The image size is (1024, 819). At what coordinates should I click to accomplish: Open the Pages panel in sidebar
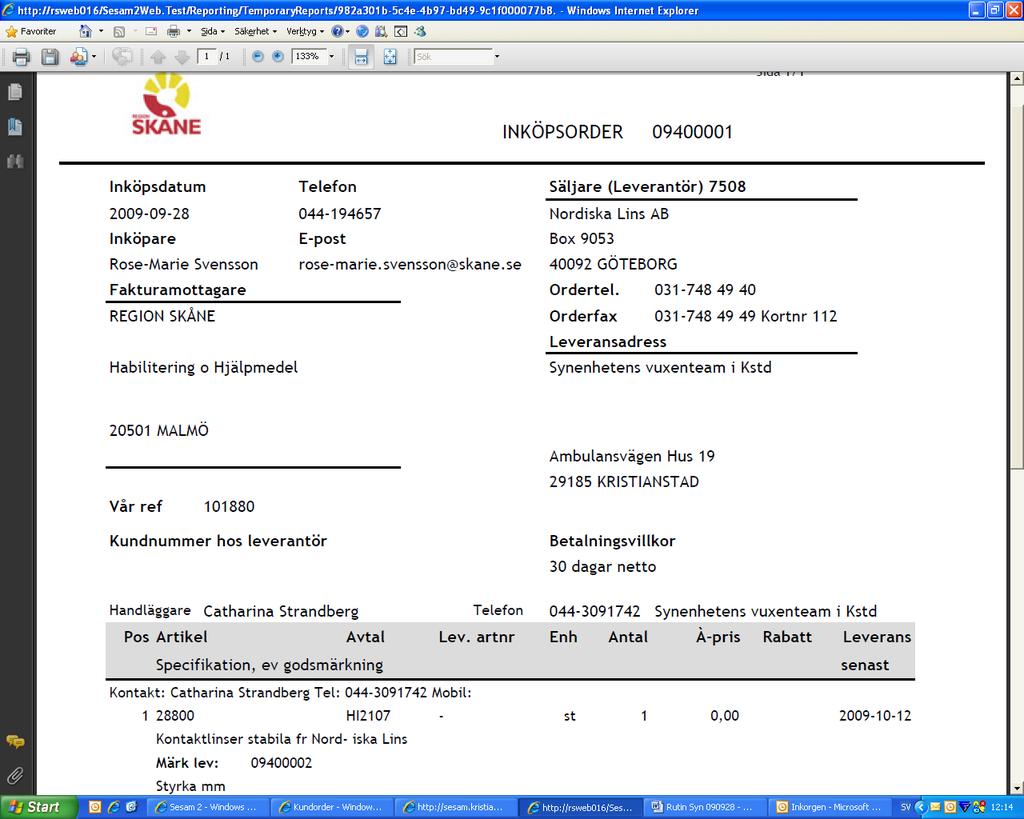click(x=15, y=92)
